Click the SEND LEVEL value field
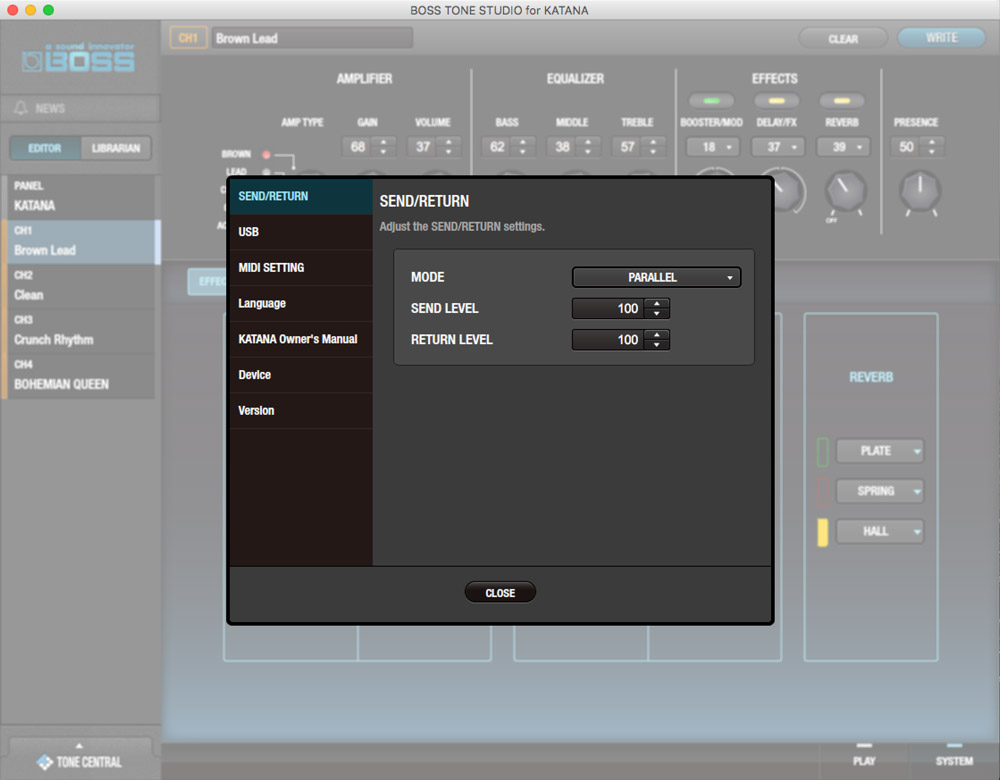The width and height of the screenshot is (1000, 780). (608, 309)
